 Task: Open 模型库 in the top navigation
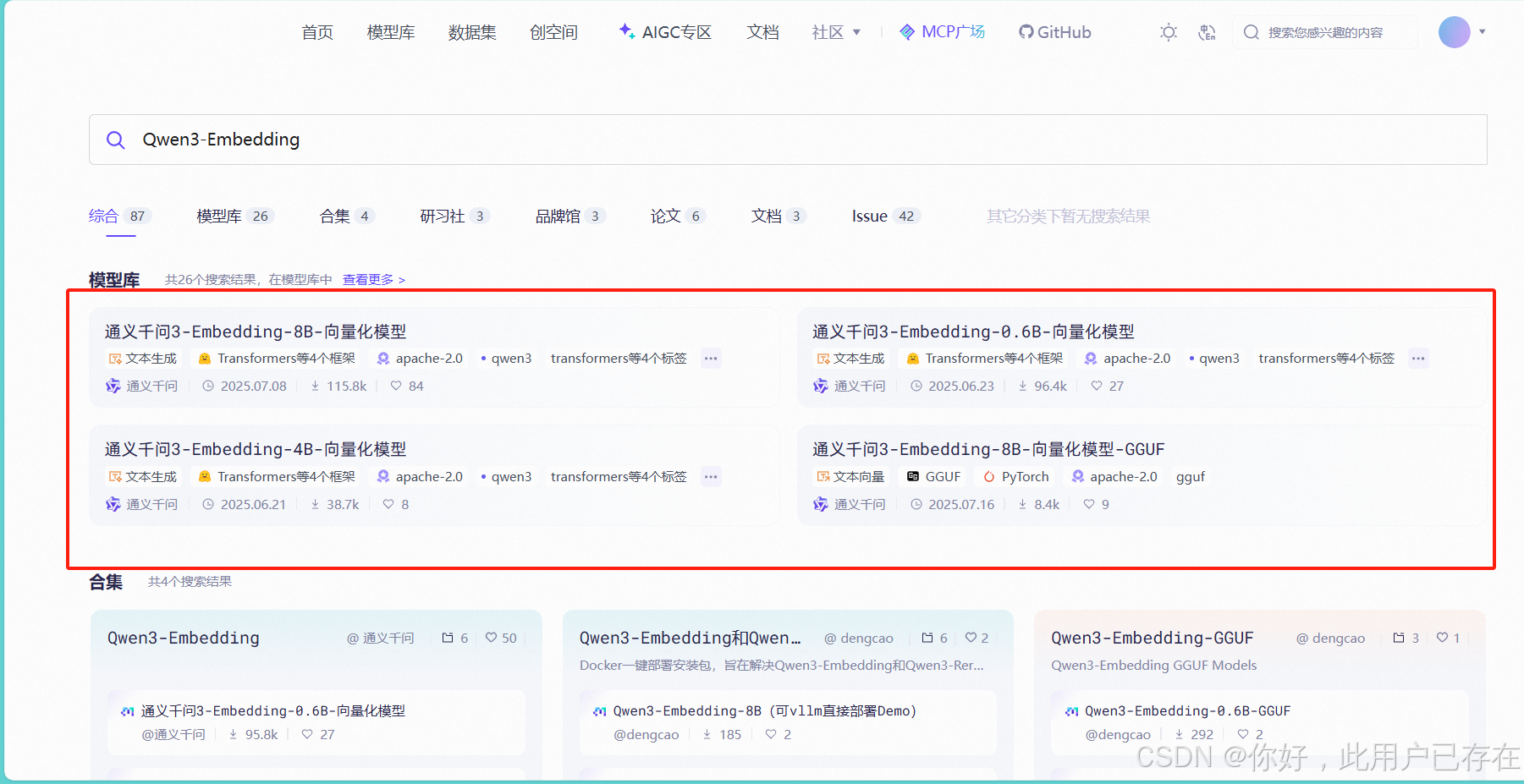pyautogui.click(x=391, y=32)
